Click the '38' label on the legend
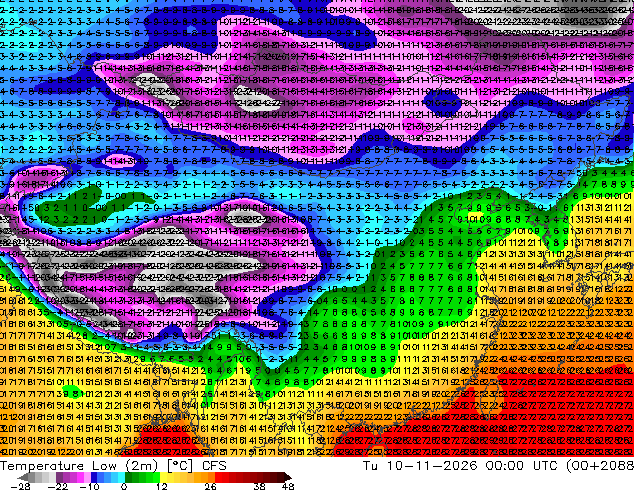Image resolution: width=634 pixels, height=490 pixels. pos(260,486)
